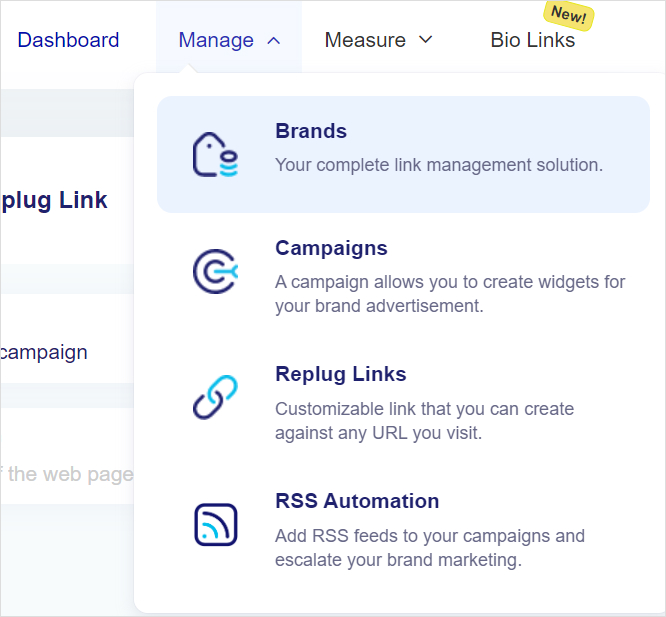
Task: Click the 'campaign' label on left
Action: click(44, 352)
